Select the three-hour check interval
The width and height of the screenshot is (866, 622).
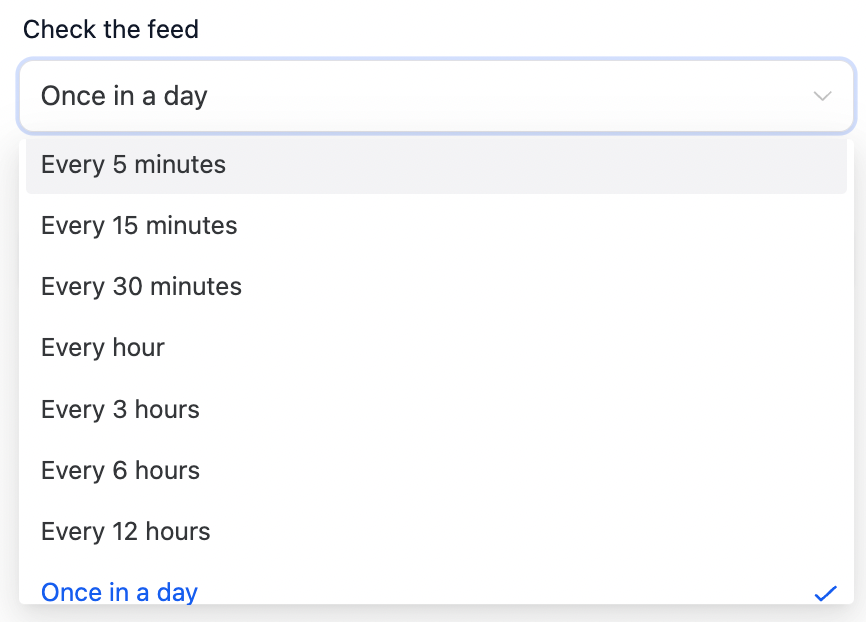click(120, 409)
